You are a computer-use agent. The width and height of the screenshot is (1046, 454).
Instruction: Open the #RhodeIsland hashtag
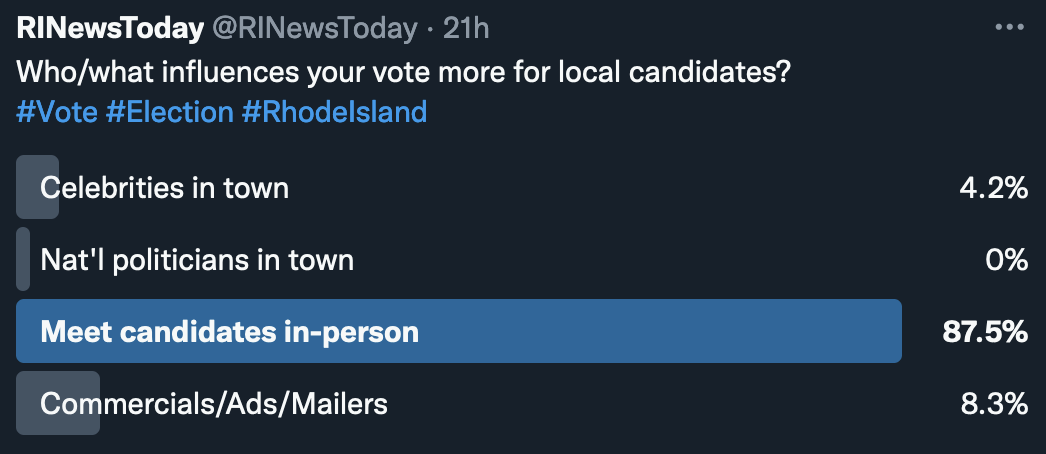click(x=334, y=110)
